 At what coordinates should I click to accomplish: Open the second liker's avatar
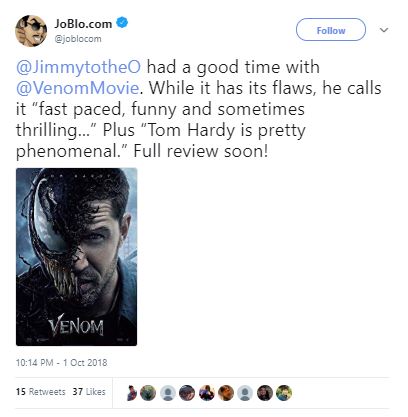tap(148, 393)
